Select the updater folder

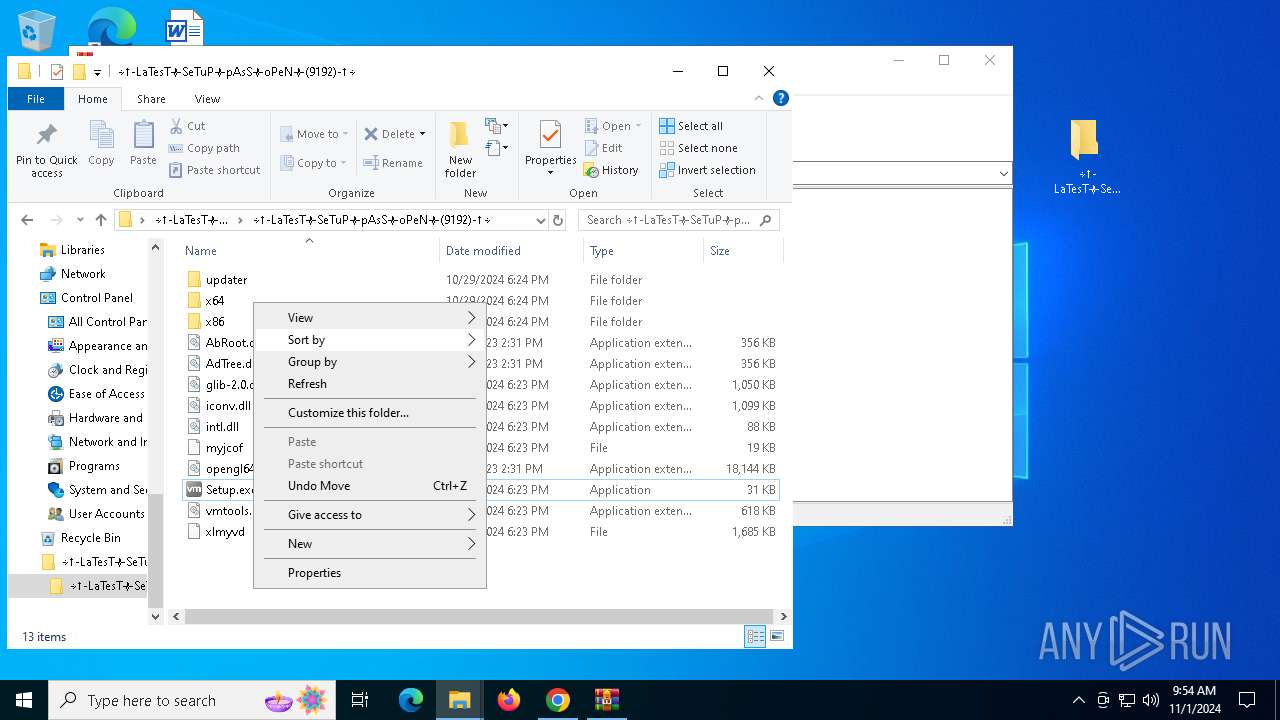(226, 280)
